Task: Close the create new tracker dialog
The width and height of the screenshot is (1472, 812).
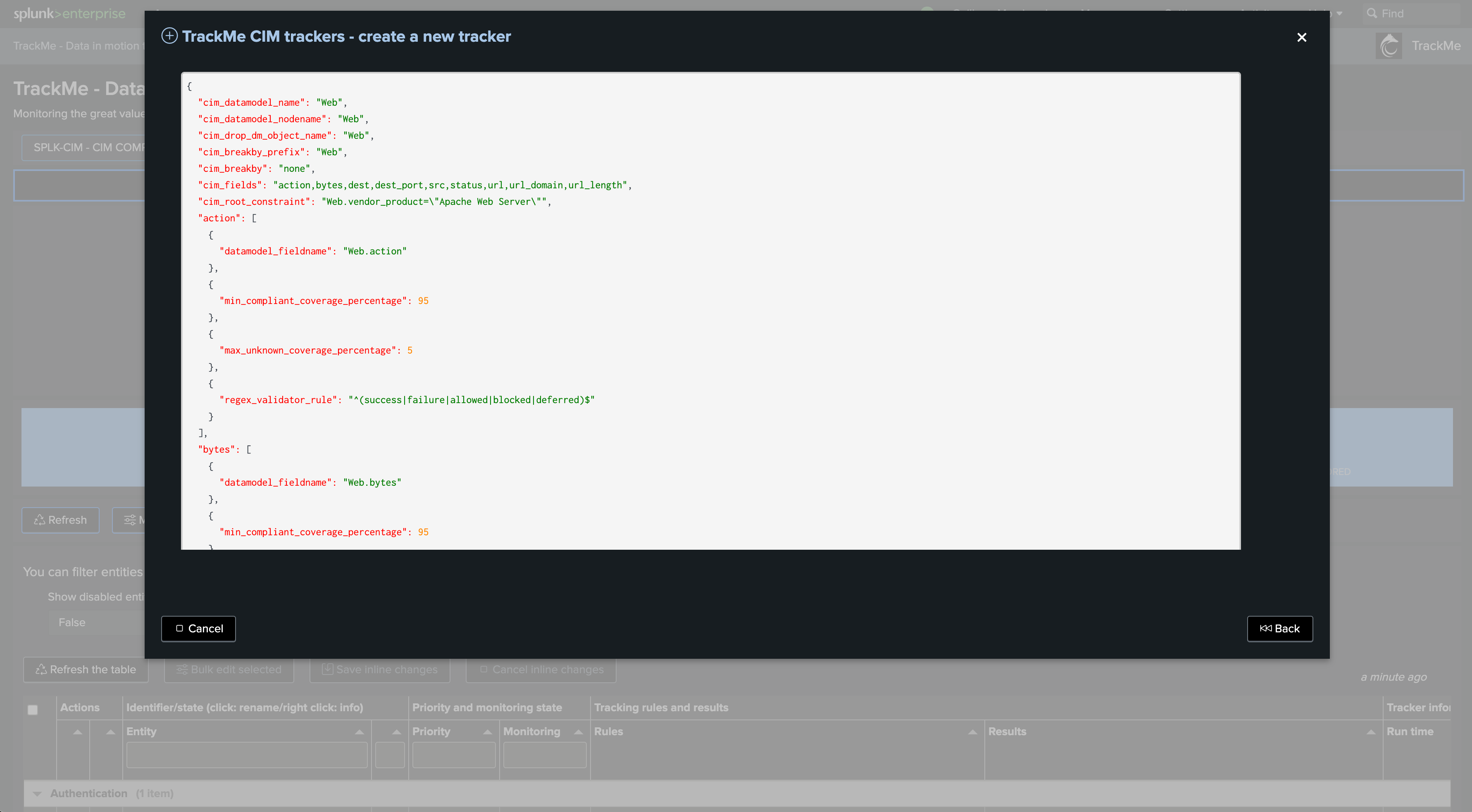Action: coord(1302,37)
